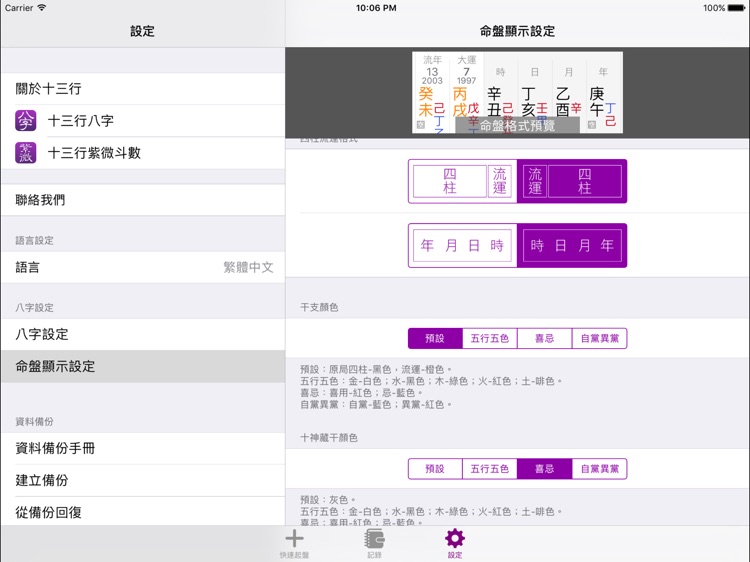
Task: Tap the 十神藏干顏色 section label
Action: click(329, 438)
